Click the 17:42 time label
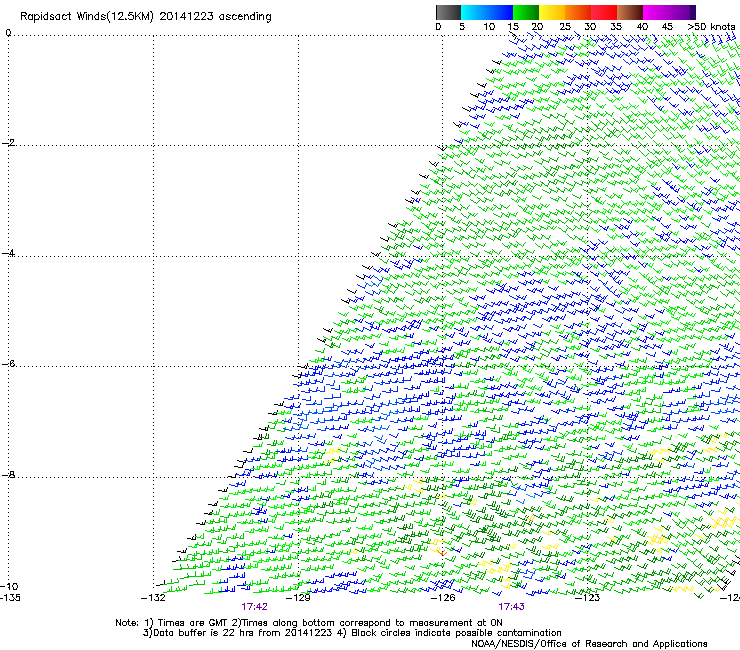The height and width of the screenshot is (650, 740). pyautogui.click(x=254, y=607)
